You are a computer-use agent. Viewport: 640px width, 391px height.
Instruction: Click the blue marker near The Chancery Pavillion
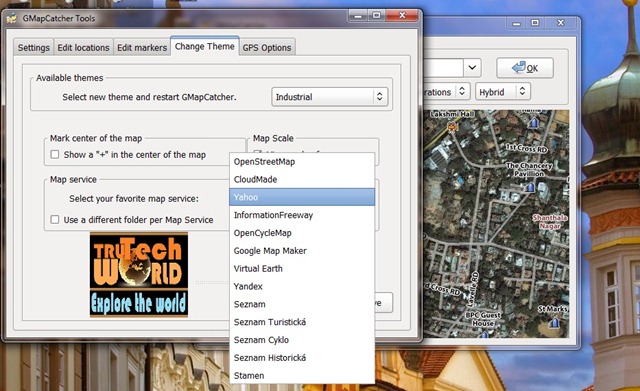(x=530, y=187)
